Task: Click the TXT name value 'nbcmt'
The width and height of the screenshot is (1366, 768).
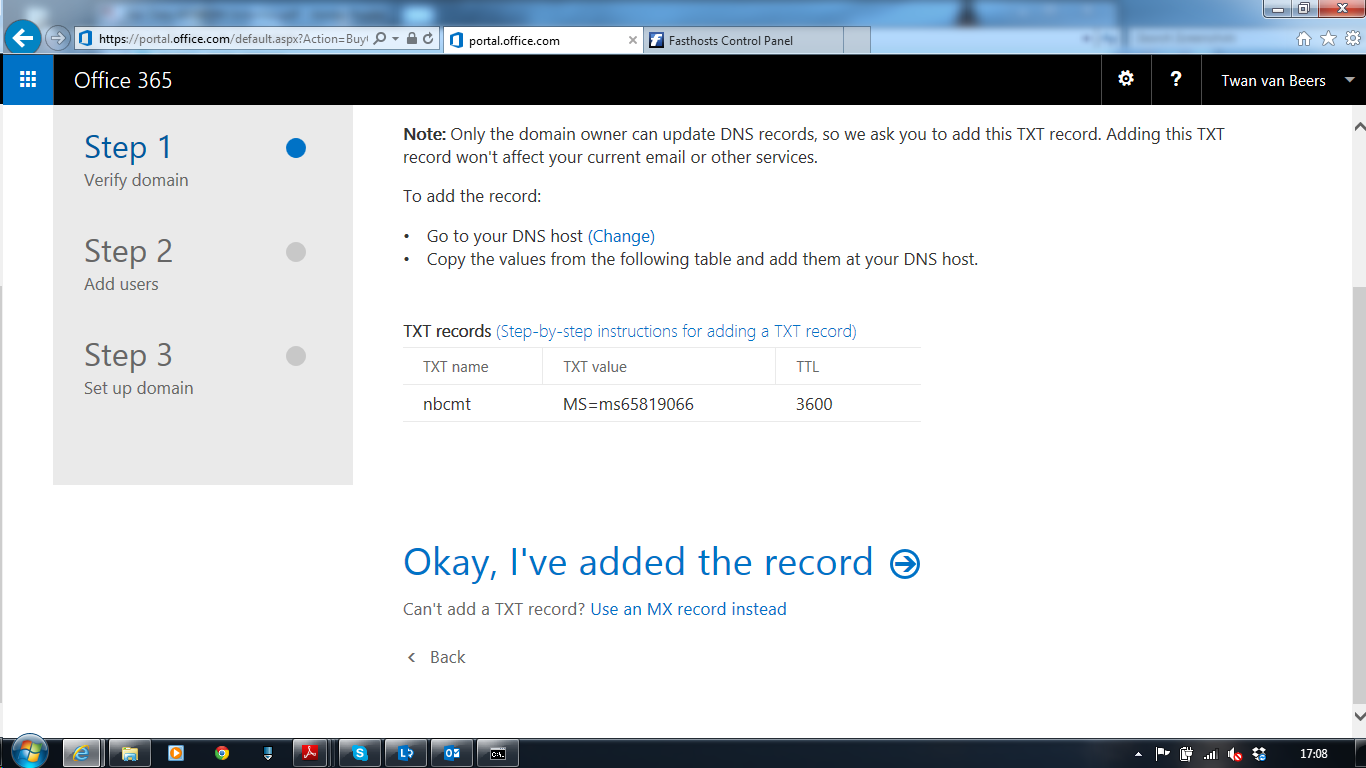Action: pyautogui.click(x=447, y=404)
